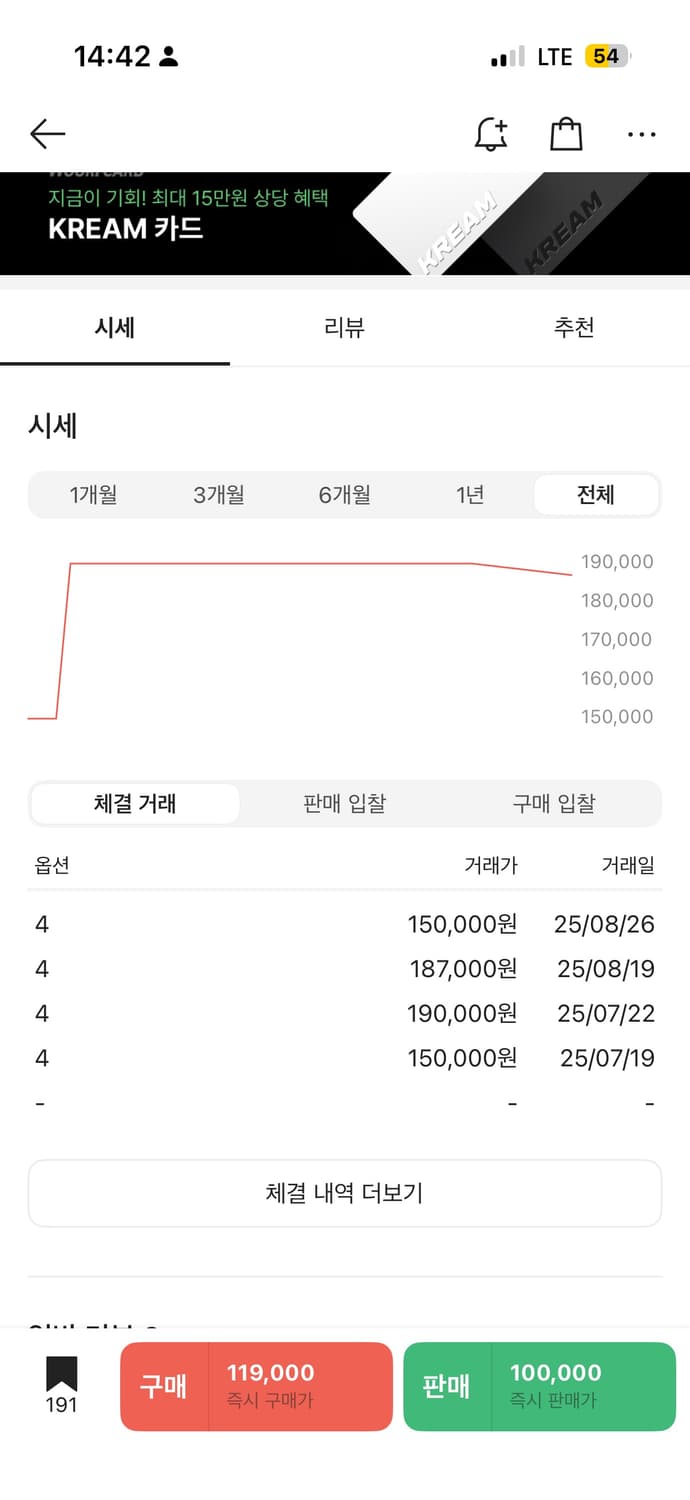
Task: Tap the KREAM card banner
Action: point(345,223)
